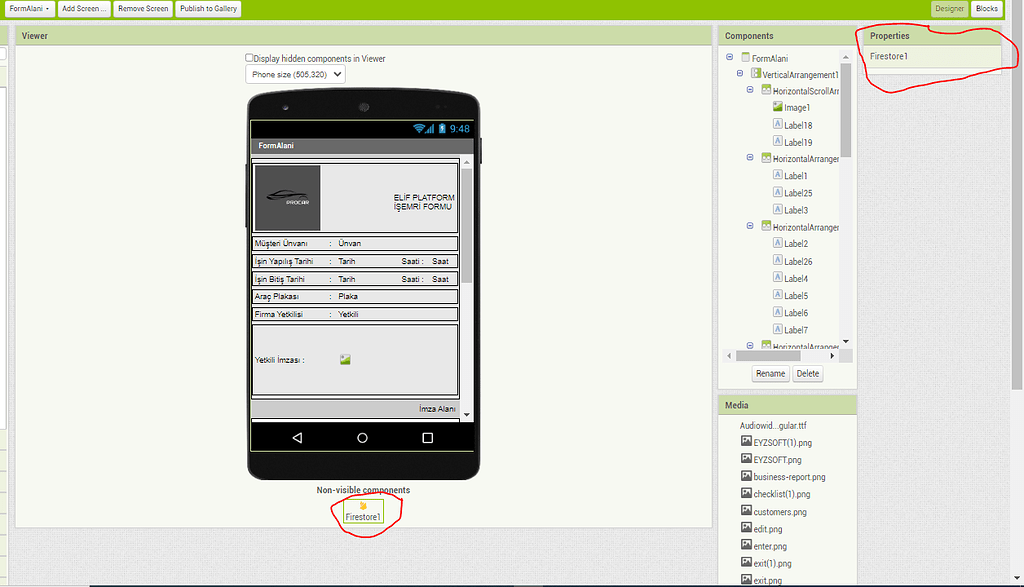The width and height of the screenshot is (1024, 587).
Task: Click the Firestore1 non-visible component icon
Action: pos(364,512)
